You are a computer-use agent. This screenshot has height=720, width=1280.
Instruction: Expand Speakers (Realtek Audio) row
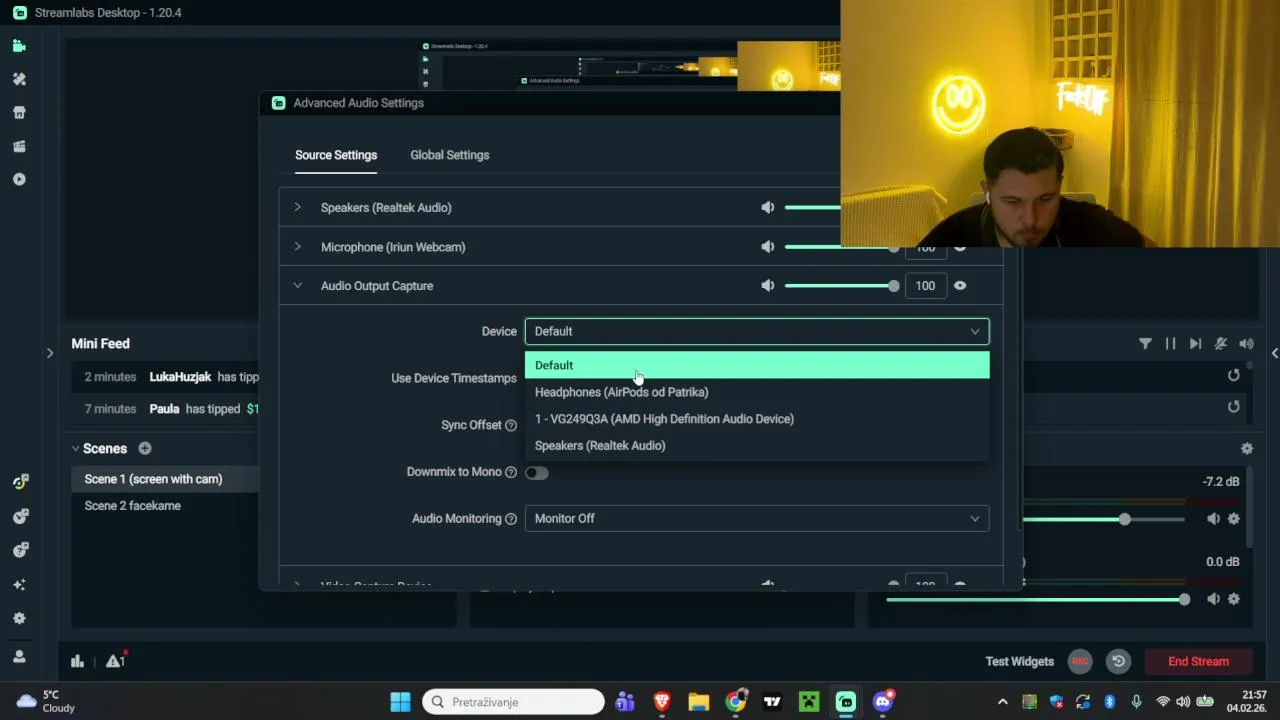point(297,207)
